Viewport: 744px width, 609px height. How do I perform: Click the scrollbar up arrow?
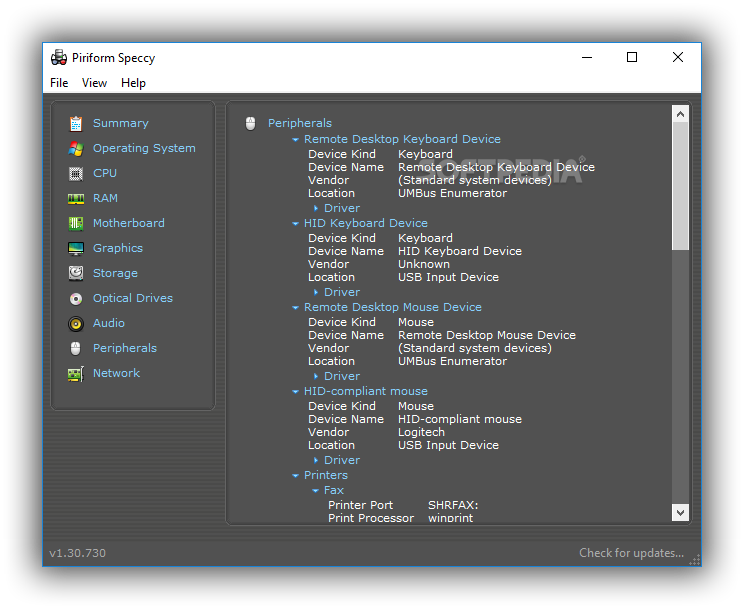[x=680, y=114]
